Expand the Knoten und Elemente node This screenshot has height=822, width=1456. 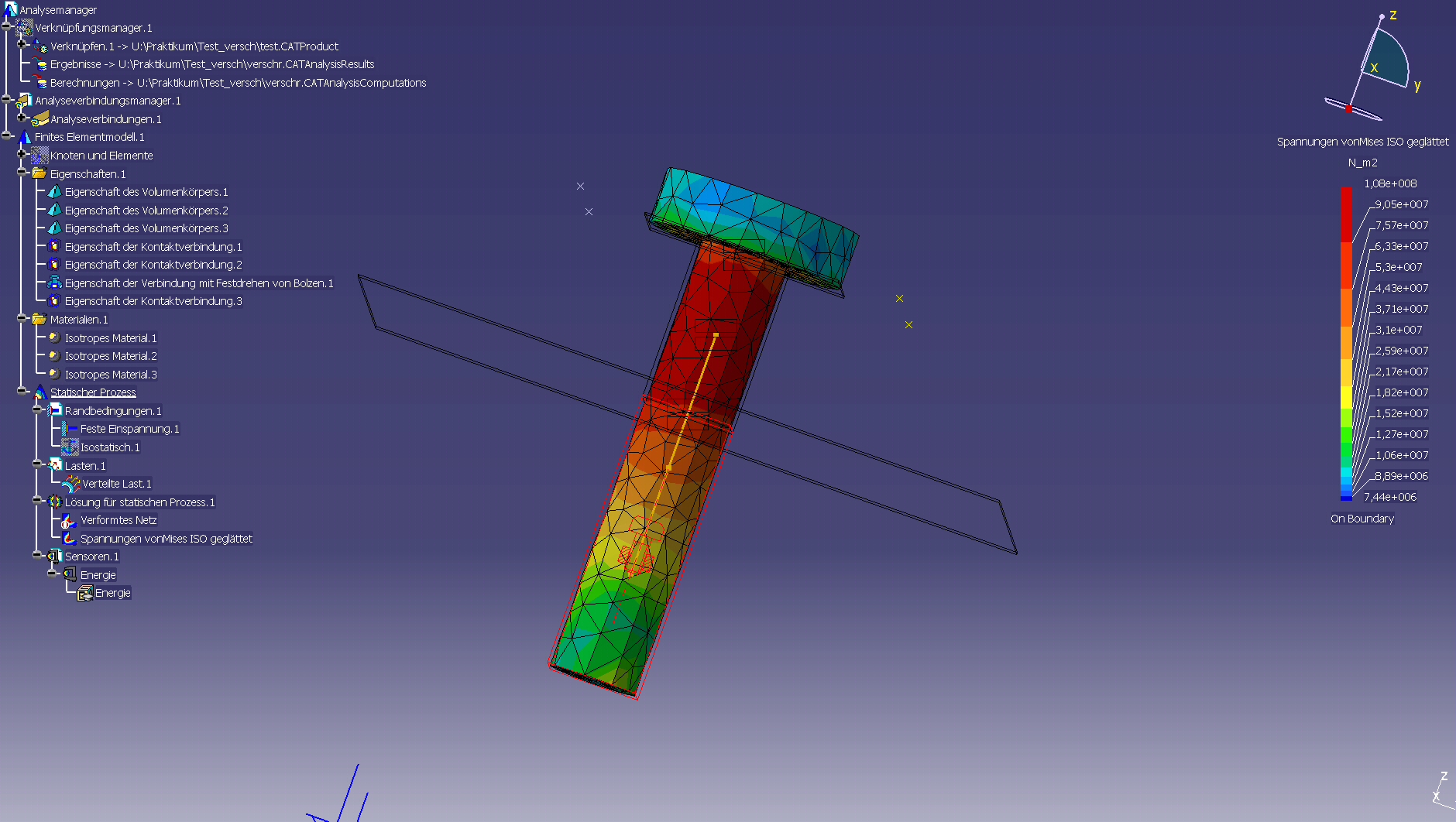(22, 153)
